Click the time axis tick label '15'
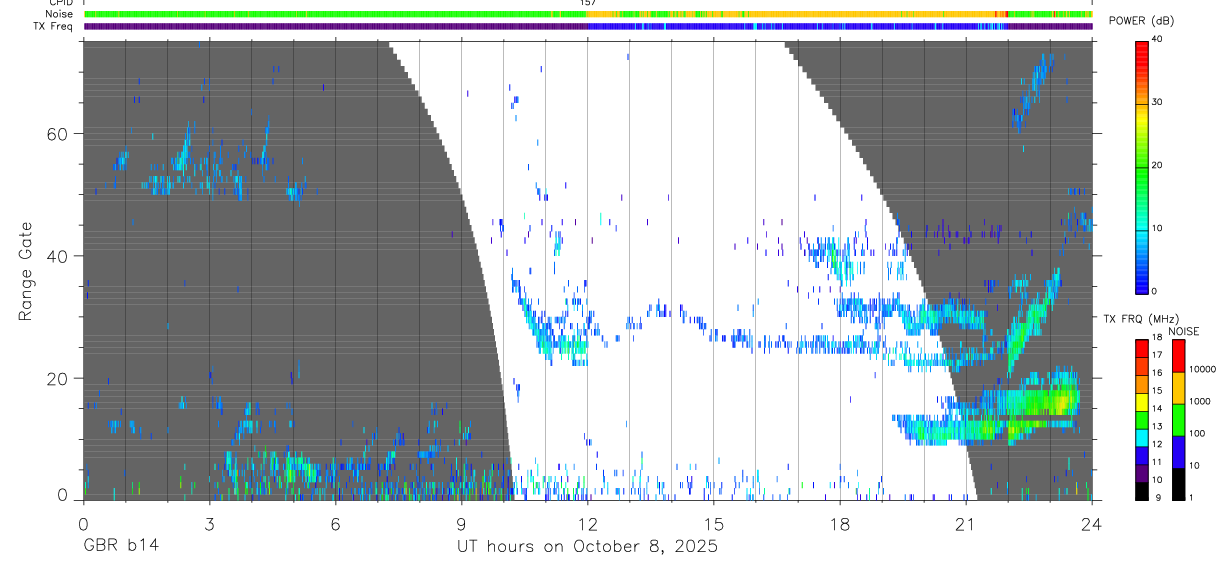This screenshot has width=1228, height=567. pyautogui.click(x=713, y=523)
